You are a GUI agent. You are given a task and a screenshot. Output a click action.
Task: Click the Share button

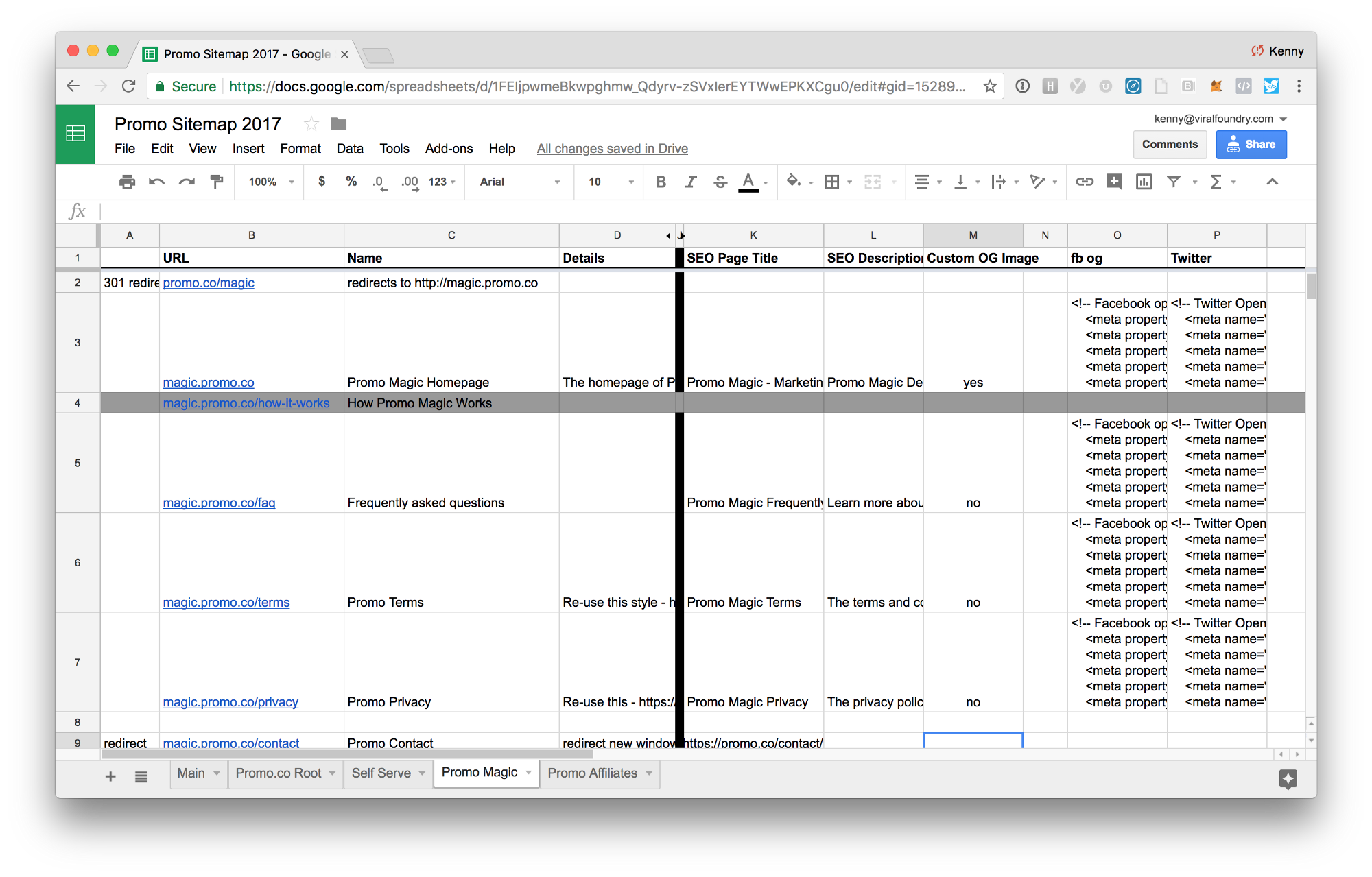[x=1251, y=144]
